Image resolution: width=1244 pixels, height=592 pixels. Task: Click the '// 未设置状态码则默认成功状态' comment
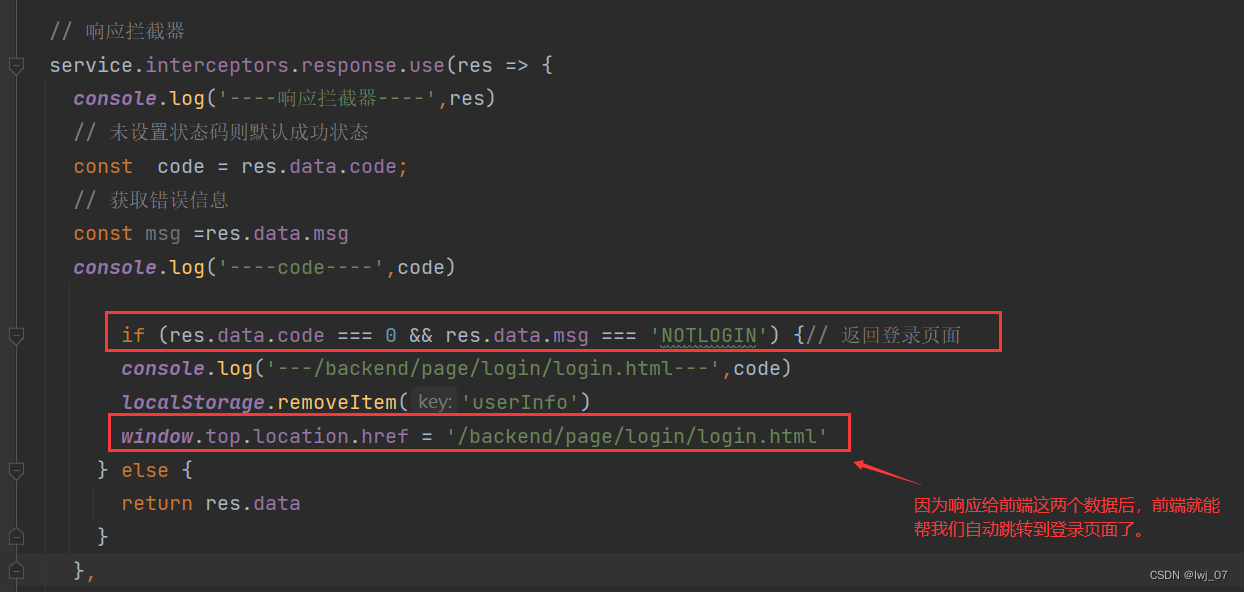pos(221,132)
